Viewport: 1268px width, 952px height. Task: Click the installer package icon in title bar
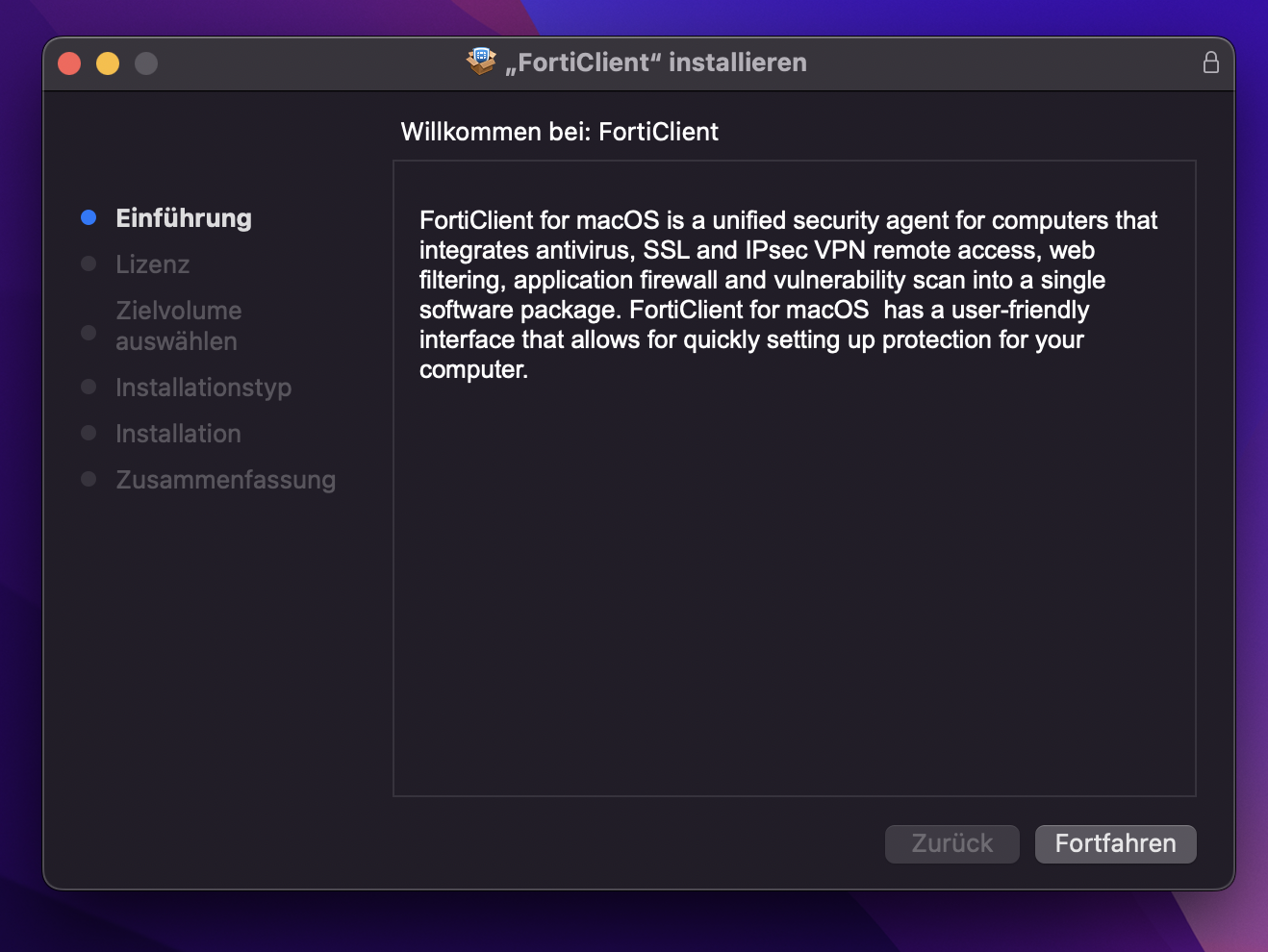click(x=481, y=62)
